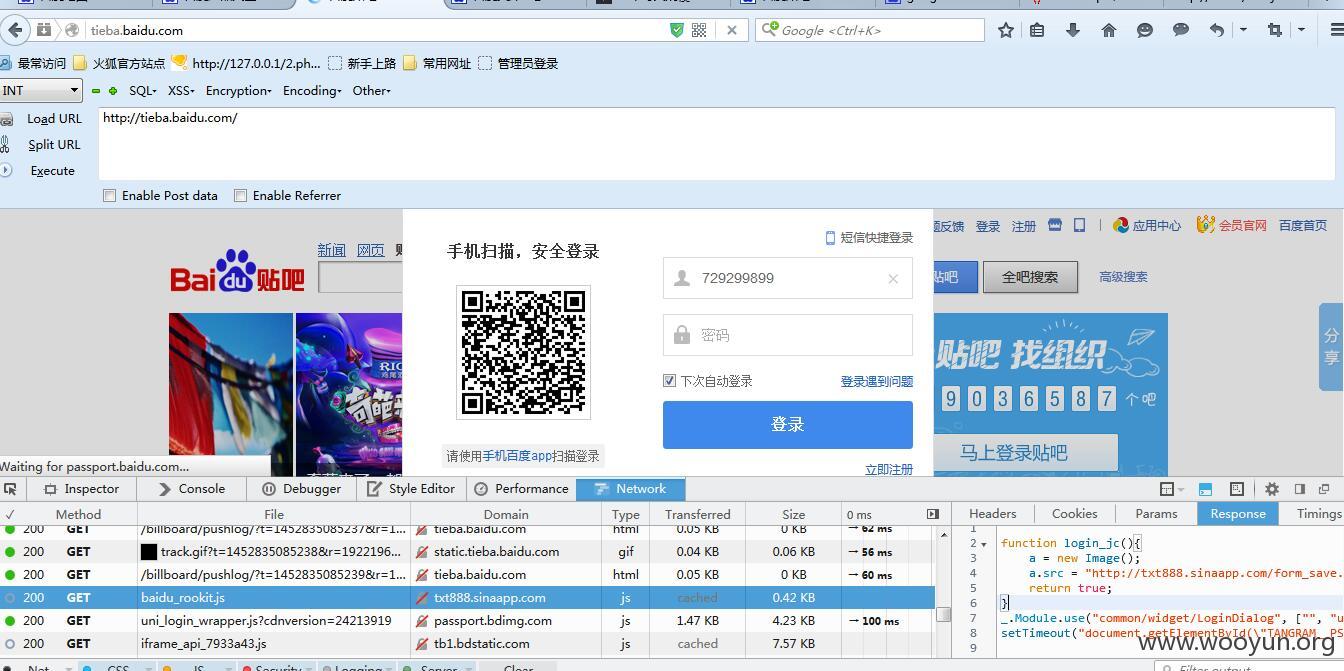The height and width of the screenshot is (671, 1344).
Task: Open the SQL menu dropdown
Action: (143, 91)
